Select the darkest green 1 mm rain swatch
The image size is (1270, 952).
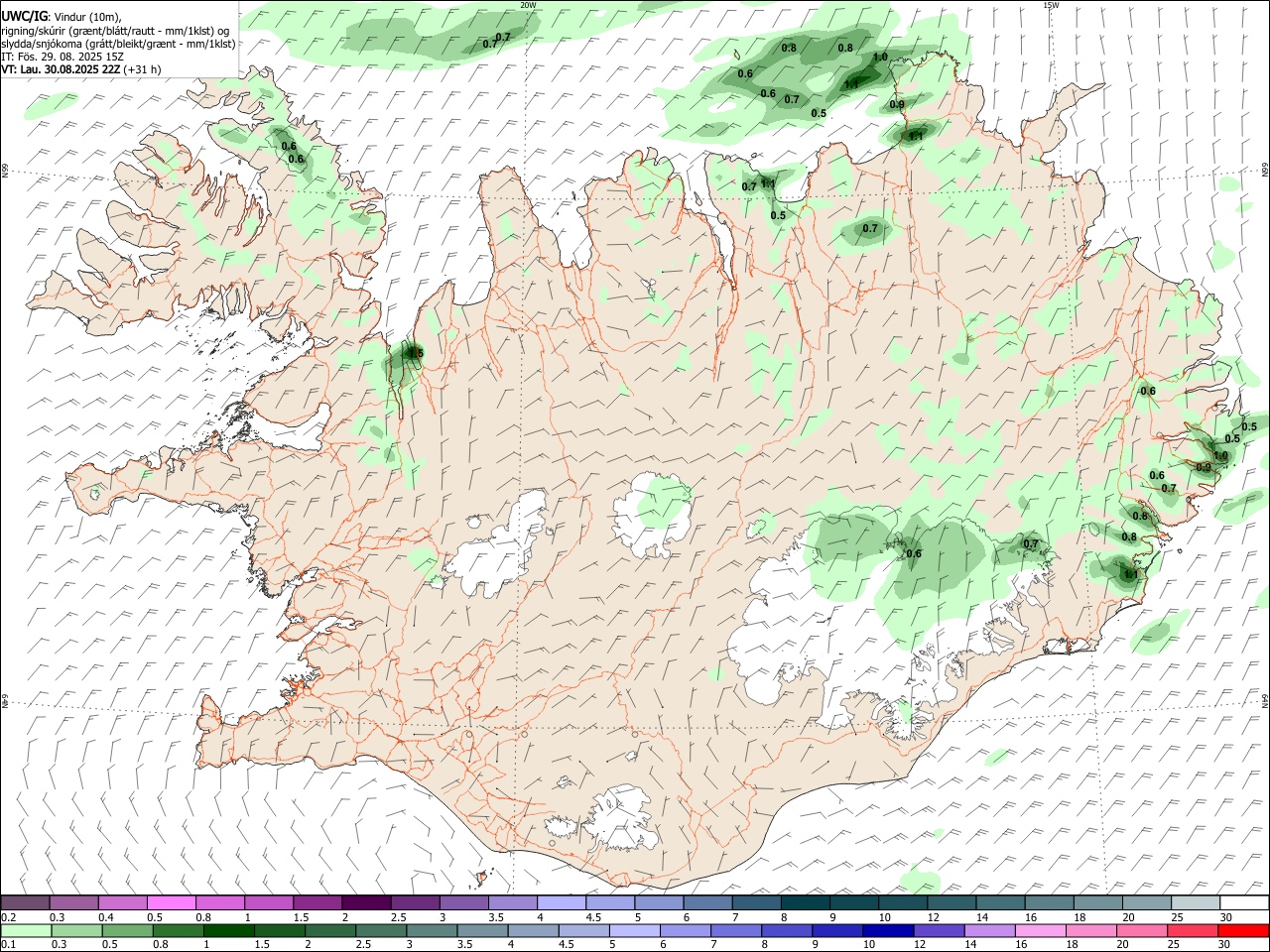(228, 931)
